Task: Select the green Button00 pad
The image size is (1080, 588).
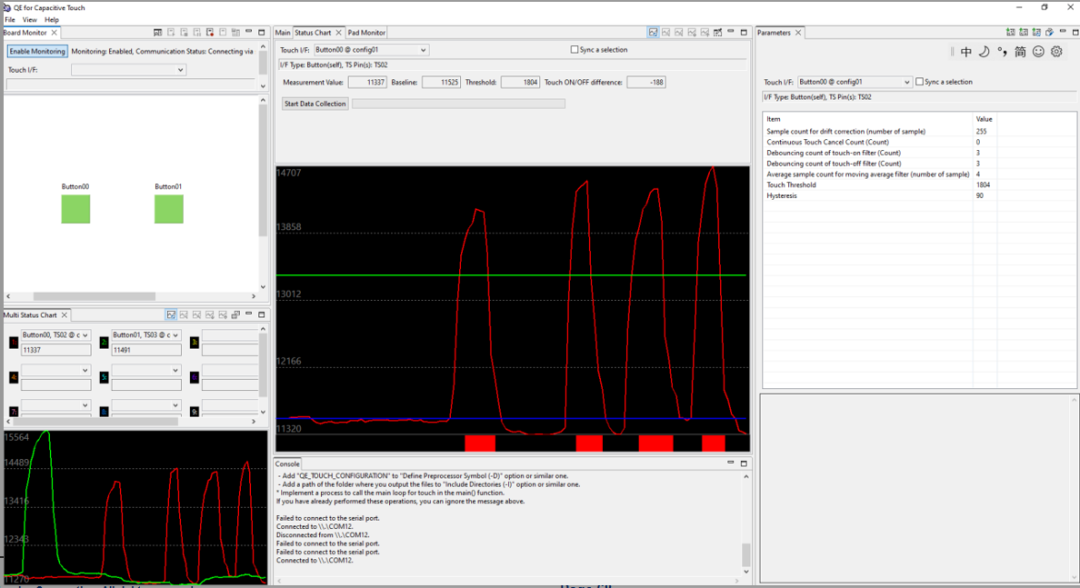Action: tap(76, 209)
